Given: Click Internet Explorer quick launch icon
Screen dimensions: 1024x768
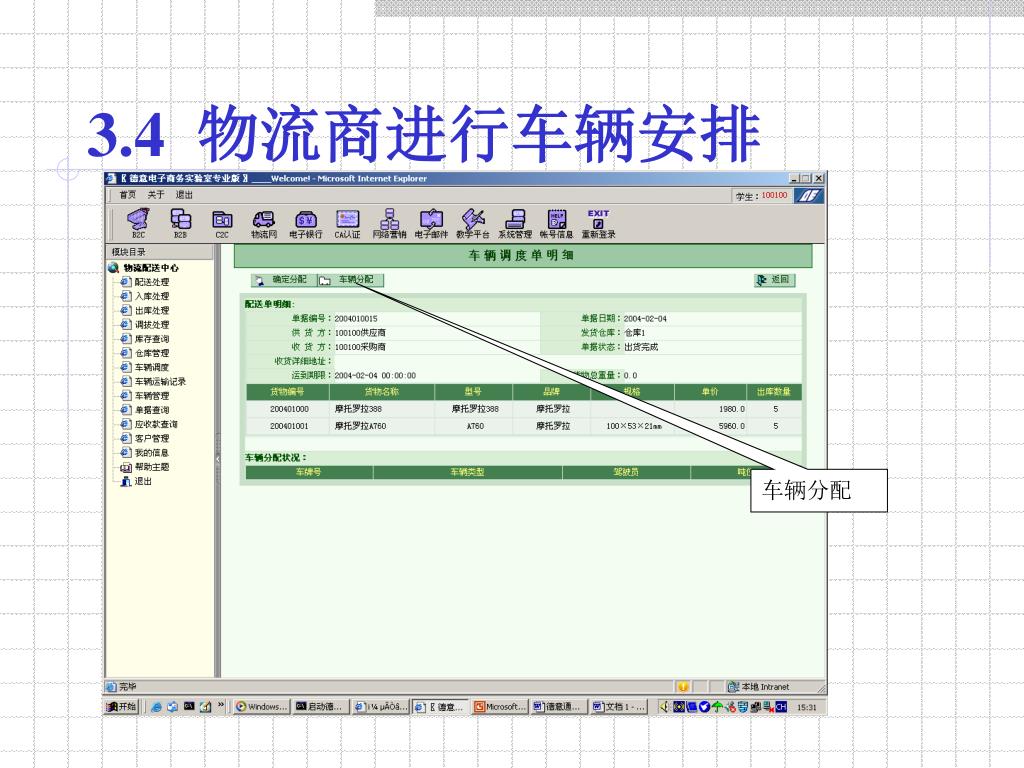Looking at the screenshot, I should click(x=156, y=707).
